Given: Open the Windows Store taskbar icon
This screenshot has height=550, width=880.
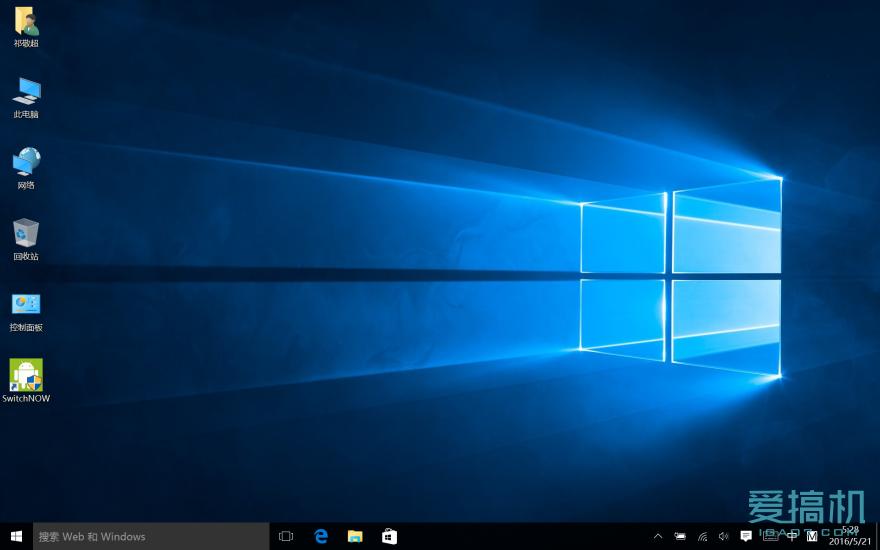Looking at the screenshot, I should pos(389,537).
